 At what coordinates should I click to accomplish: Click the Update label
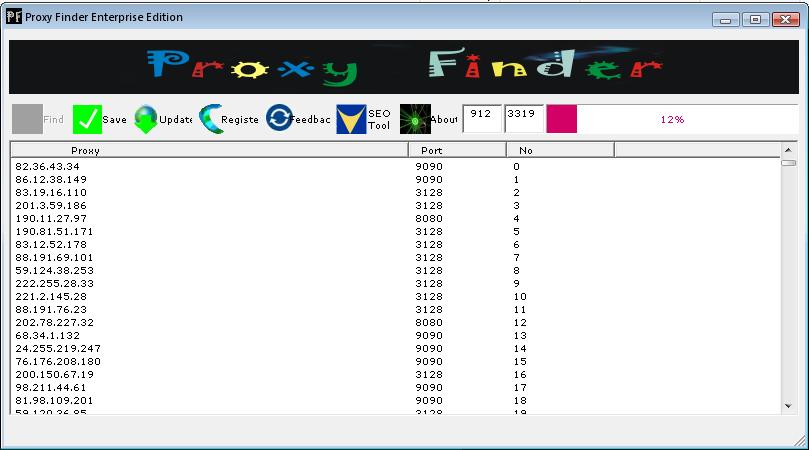point(175,120)
